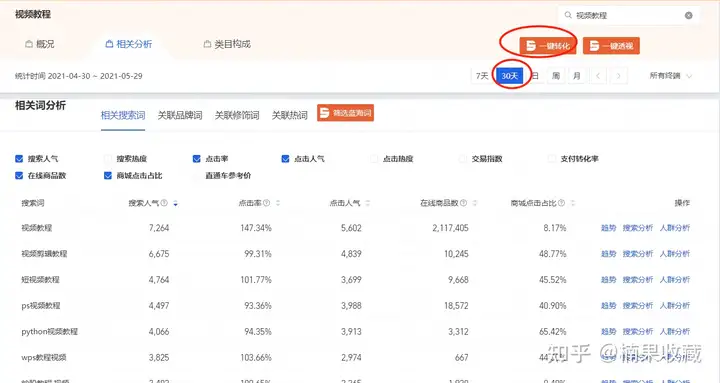Click help icon next to 在线商品数 header

click(463, 203)
